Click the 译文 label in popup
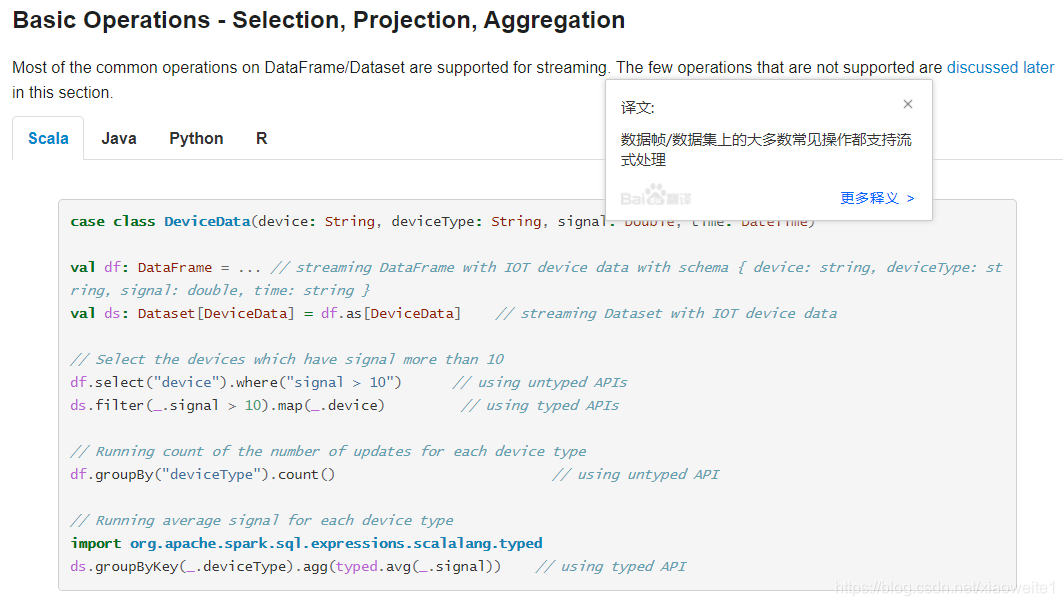 click(x=638, y=107)
